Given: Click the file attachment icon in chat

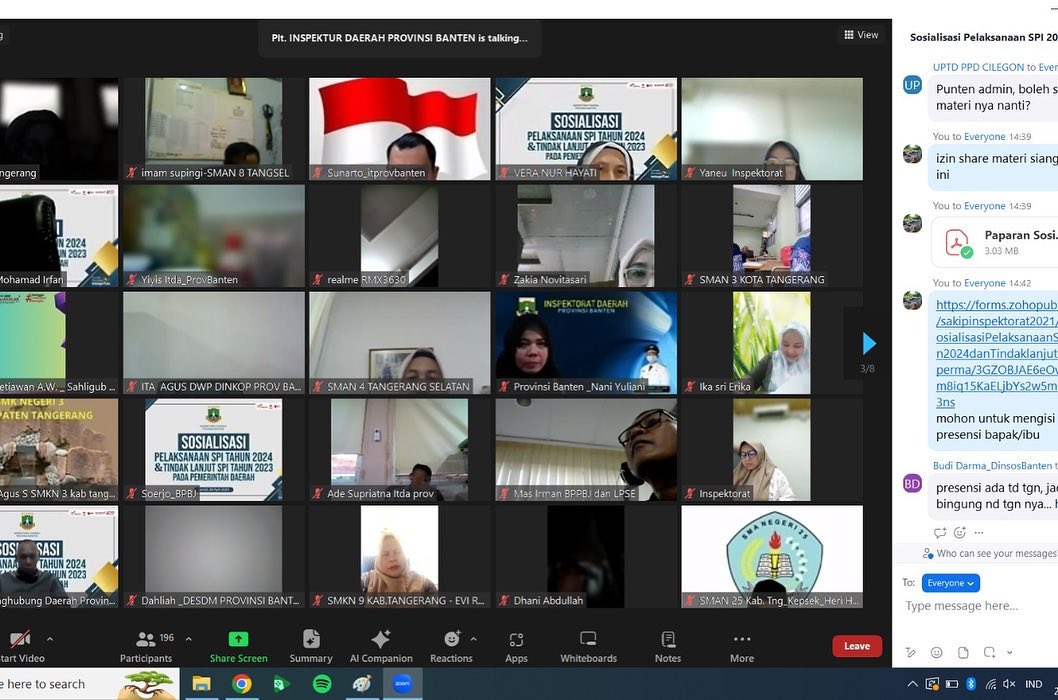Looking at the screenshot, I should [963, 652].
